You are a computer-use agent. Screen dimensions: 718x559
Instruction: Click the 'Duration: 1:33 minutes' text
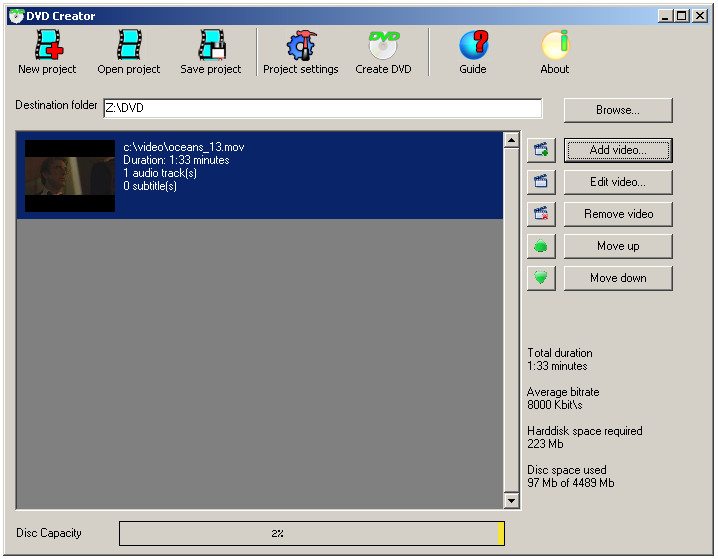pos(176,160)
